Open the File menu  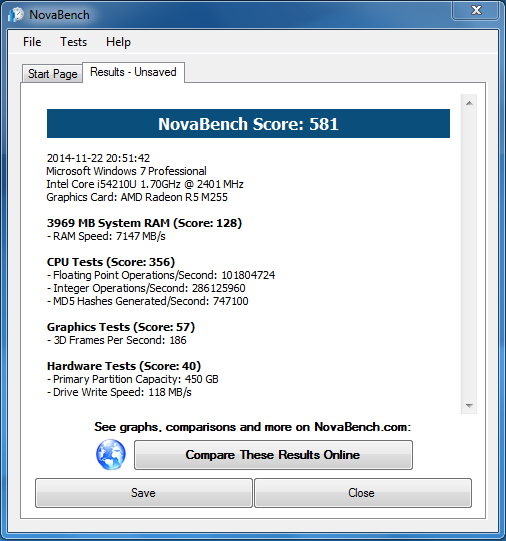[x=32, y=42]
